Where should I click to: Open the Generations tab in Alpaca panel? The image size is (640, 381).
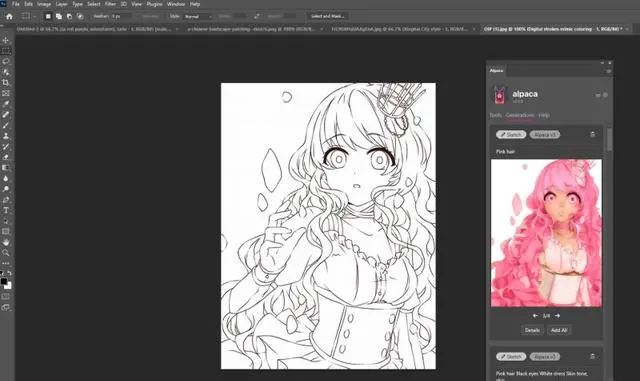coord(520,115)
